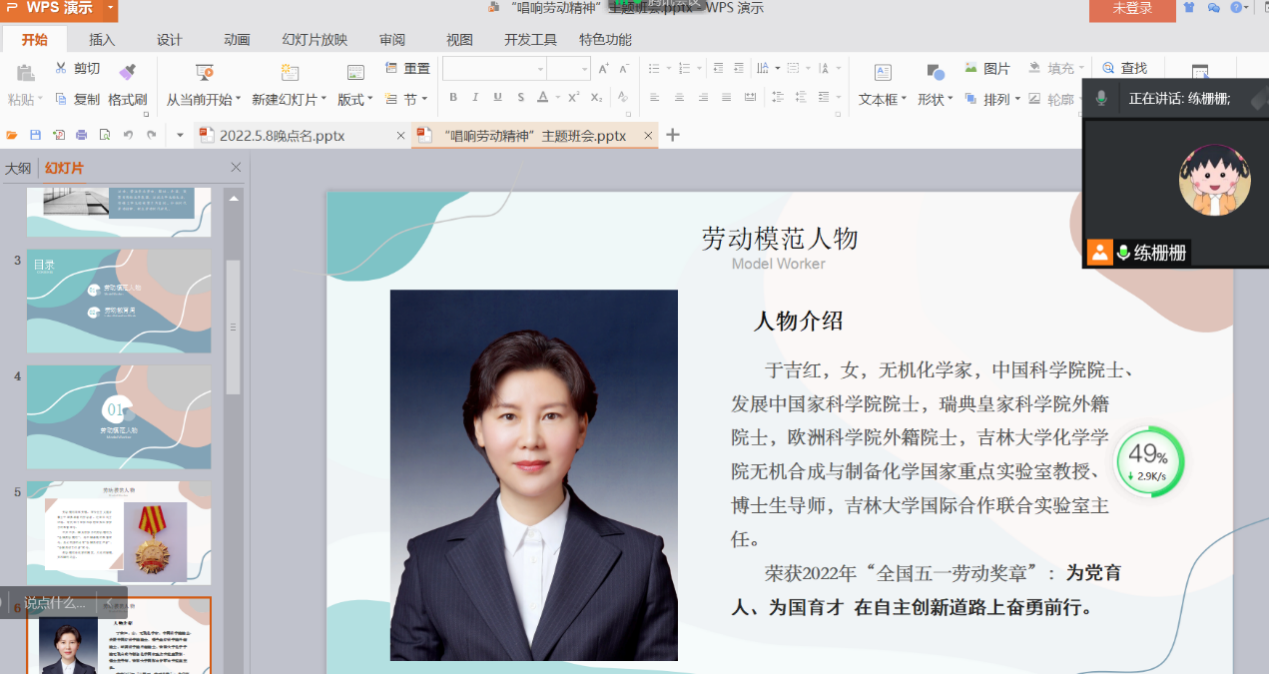
Task: Expand the Layout (版式) dropdown
Action: tap(355, 99)
